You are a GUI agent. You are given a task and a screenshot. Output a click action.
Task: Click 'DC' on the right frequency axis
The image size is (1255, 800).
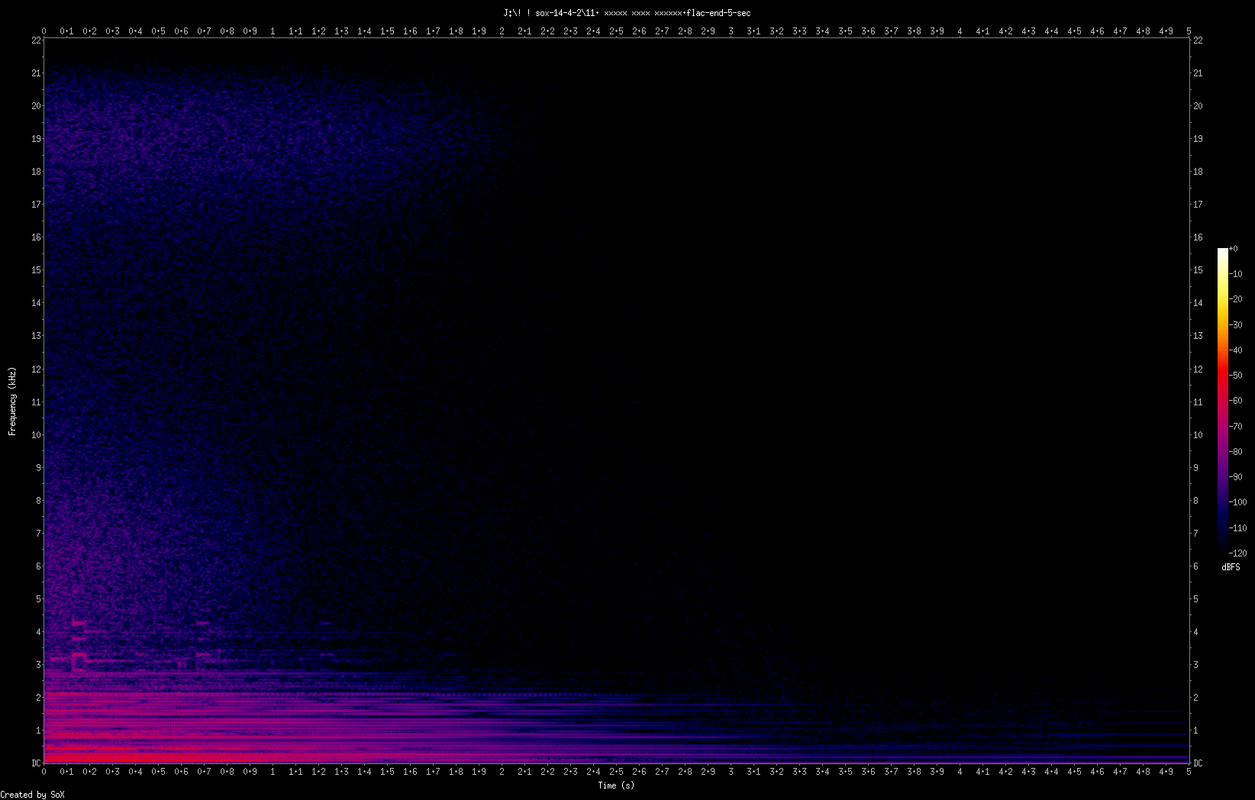pos(1198,763)
